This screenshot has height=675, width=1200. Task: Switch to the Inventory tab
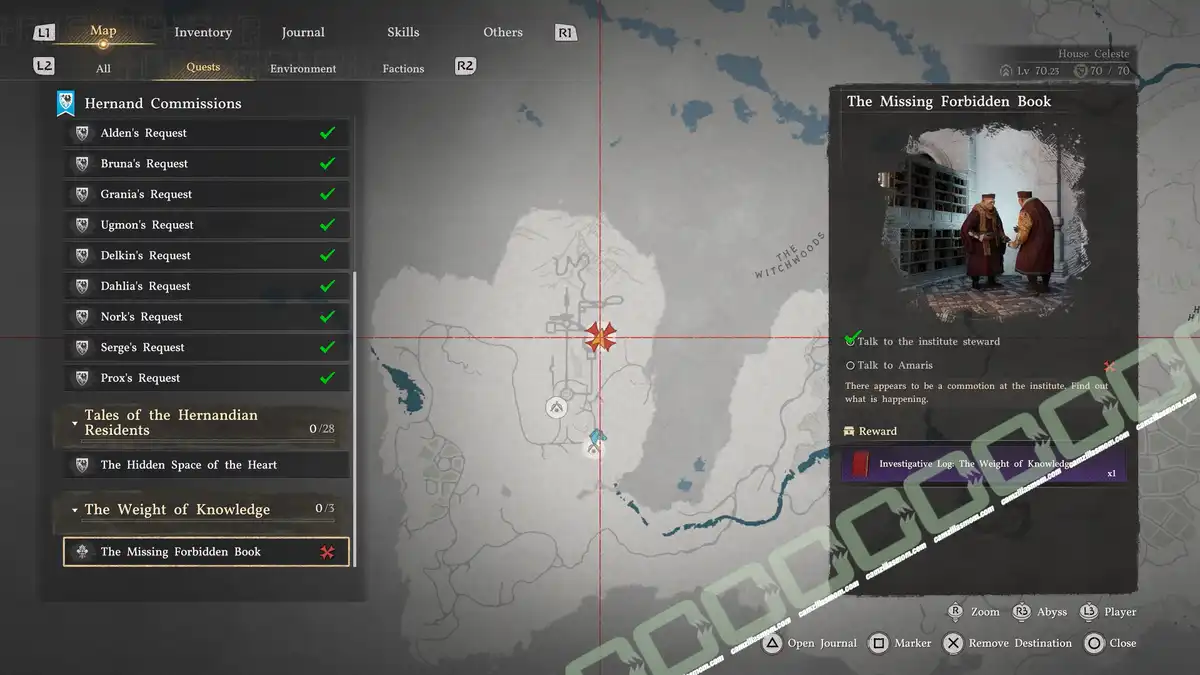pos(203,32)
